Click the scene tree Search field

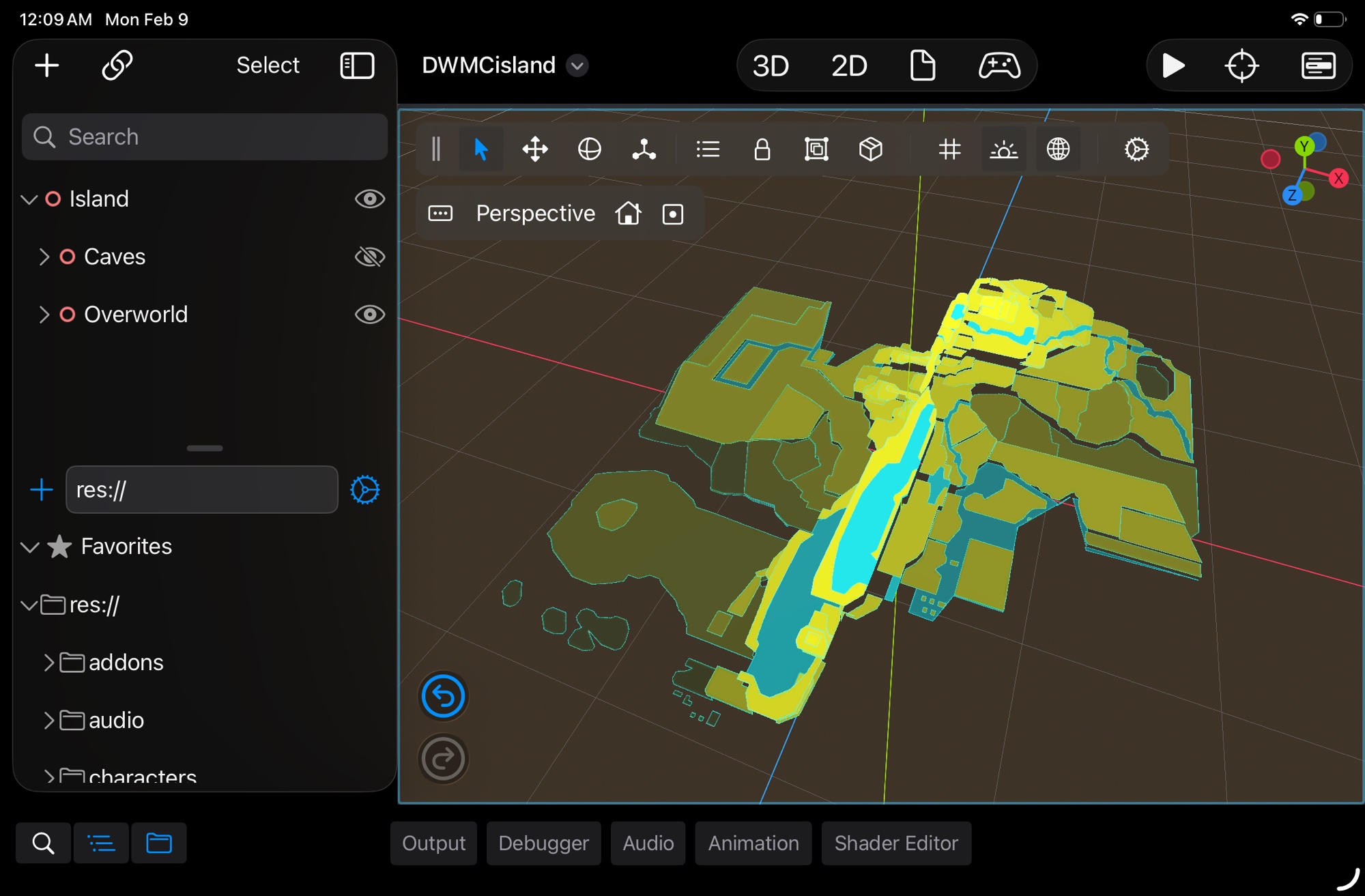point(205,136)
